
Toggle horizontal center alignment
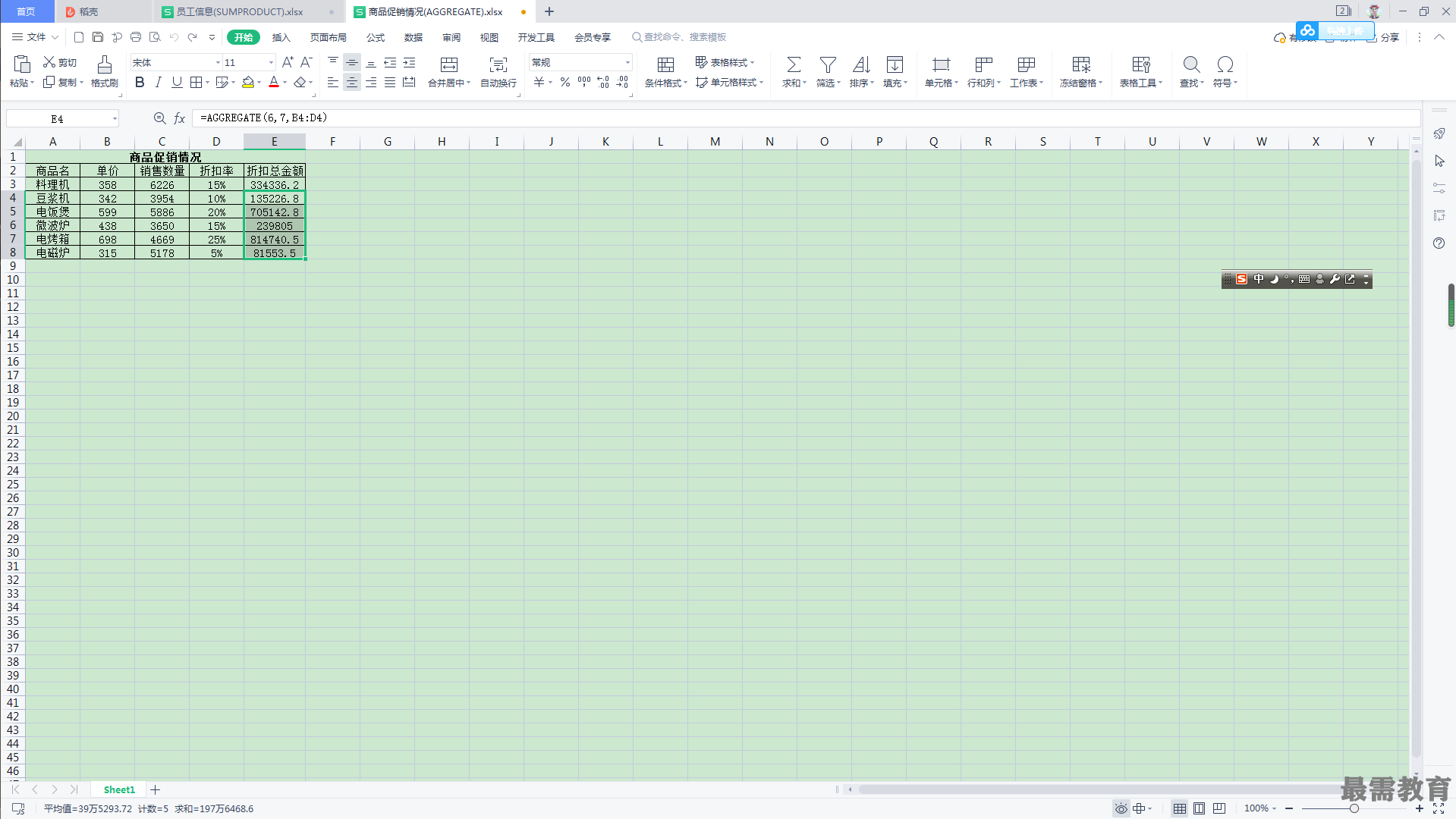pos(351,82)
